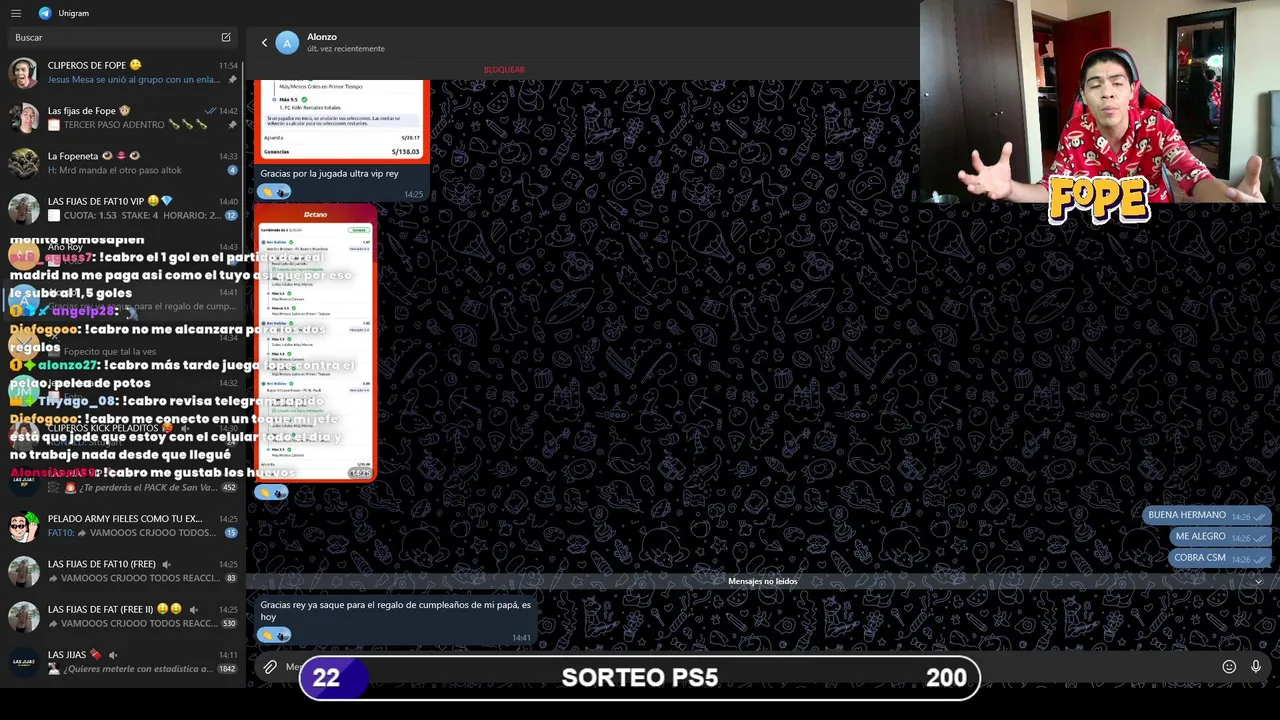Open the emoji picker smiley icon
Image resolution: width=1280 pixels, height=720 pixels.
(1229, 667)
